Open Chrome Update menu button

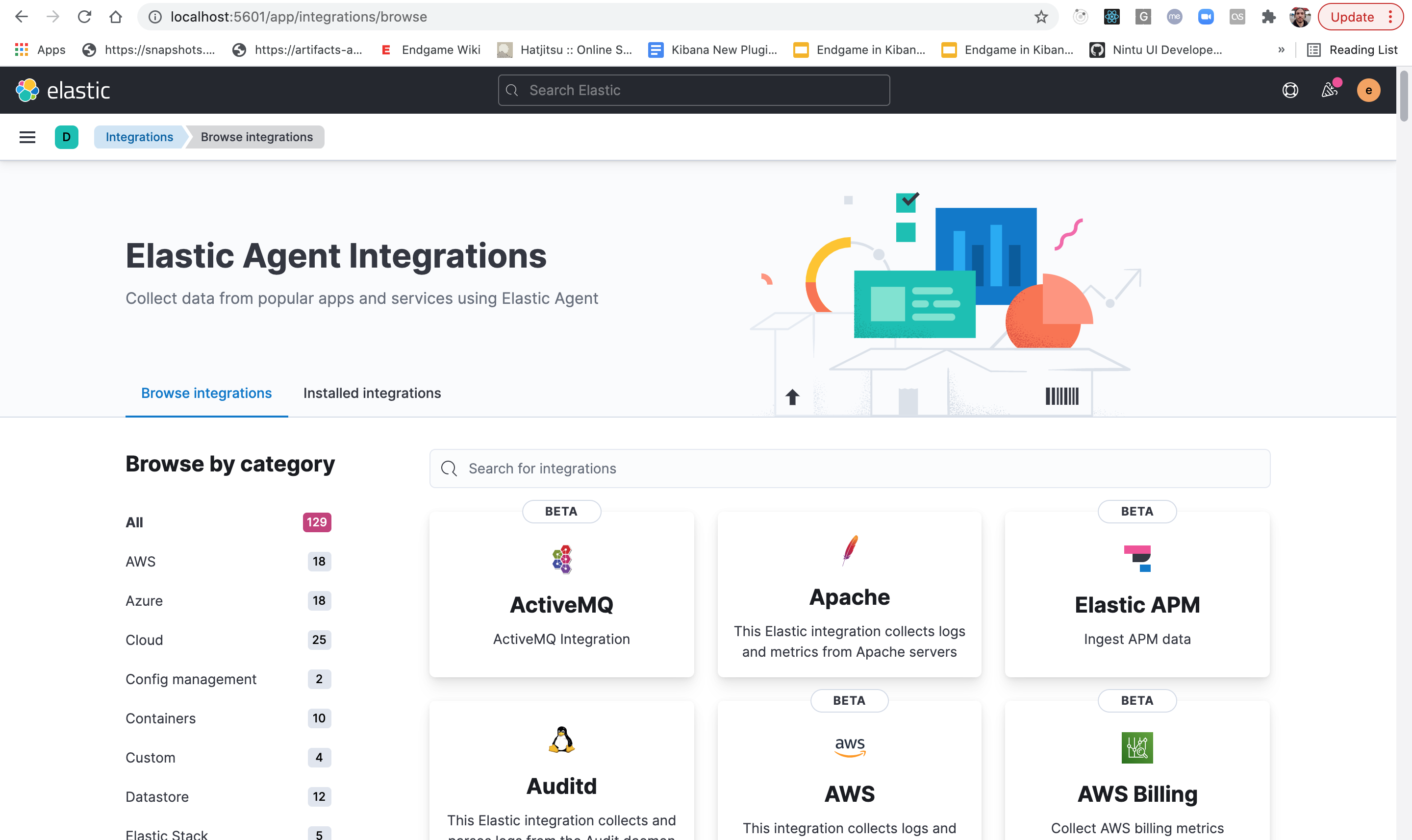tap(1360, 17)
